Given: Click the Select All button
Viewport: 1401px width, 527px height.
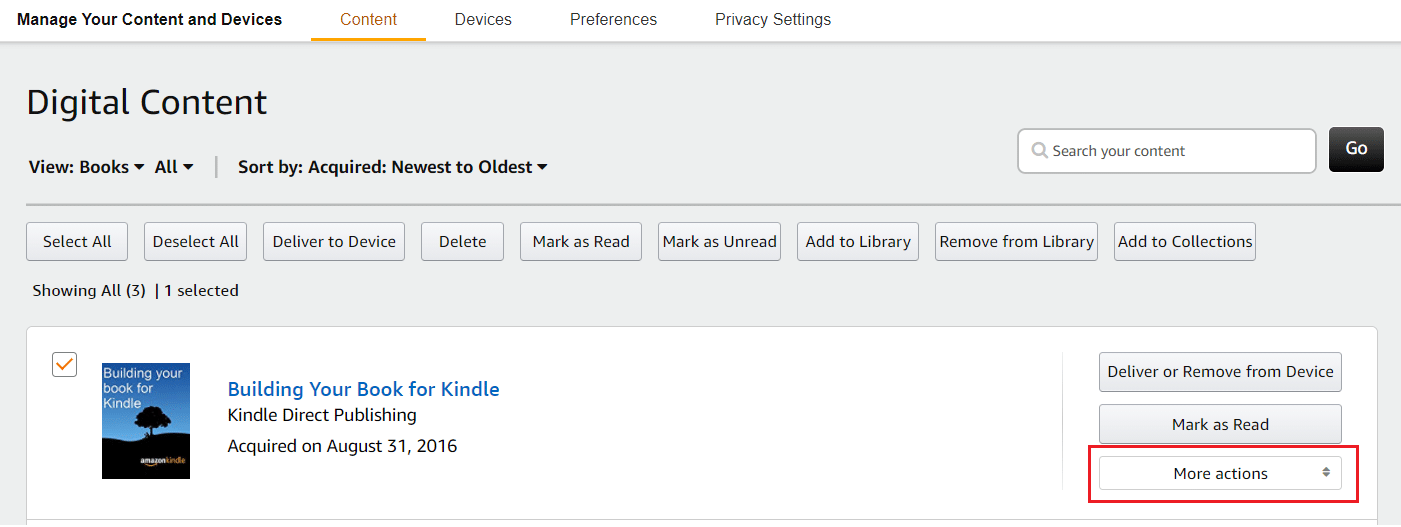Looking at the screenshot, I should [x=77, y=242].
